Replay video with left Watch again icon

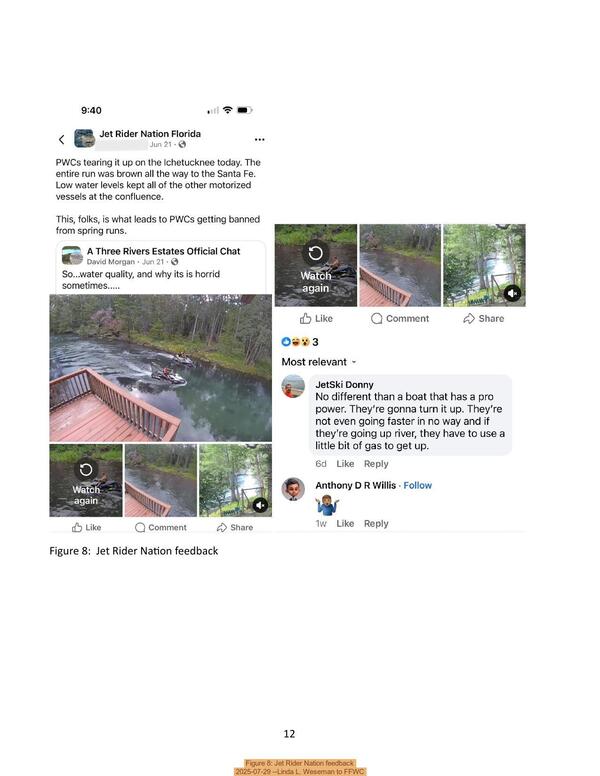click(x=86, y=469)
